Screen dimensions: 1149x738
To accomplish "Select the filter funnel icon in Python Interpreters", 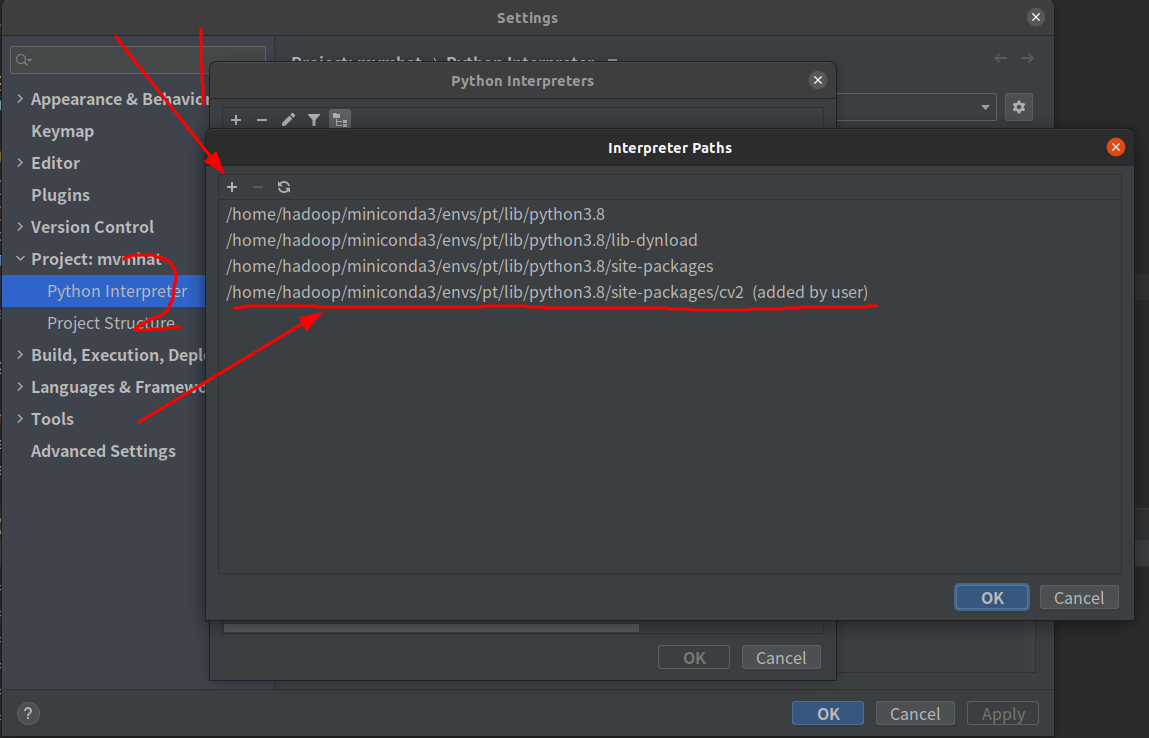I will coord(314,120).
